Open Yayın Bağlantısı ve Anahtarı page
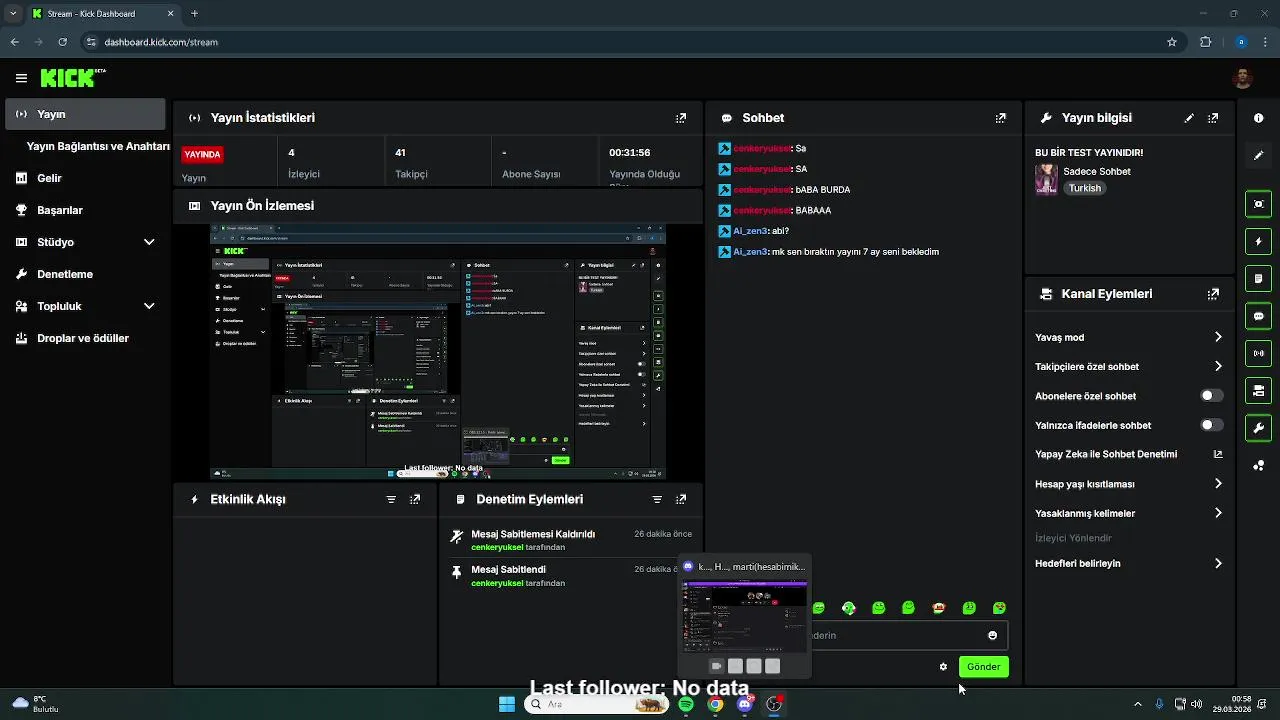This screenshot has width=1280, height=720. click(98, 146)
